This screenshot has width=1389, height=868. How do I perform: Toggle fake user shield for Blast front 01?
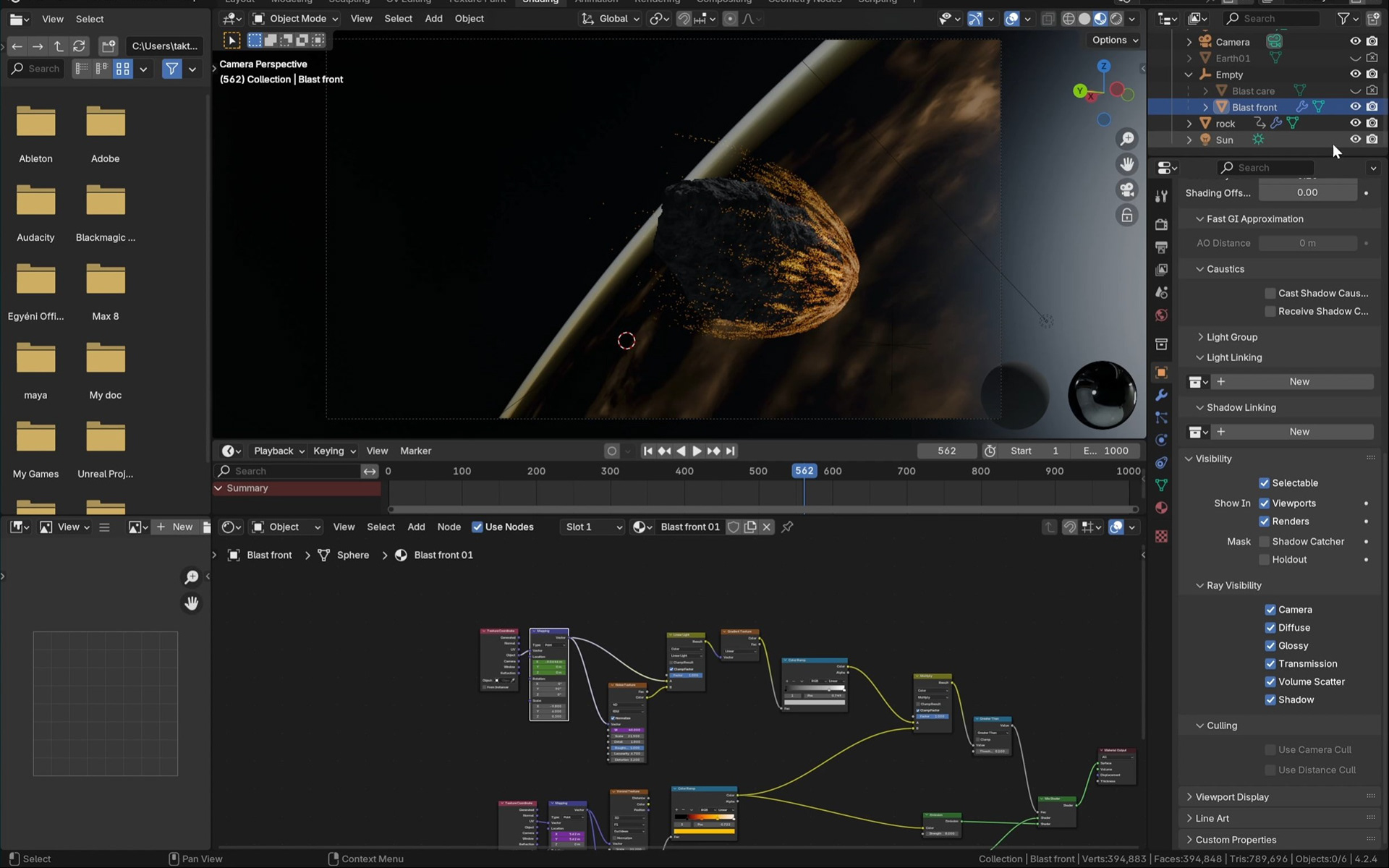click(x=733, y=527)
